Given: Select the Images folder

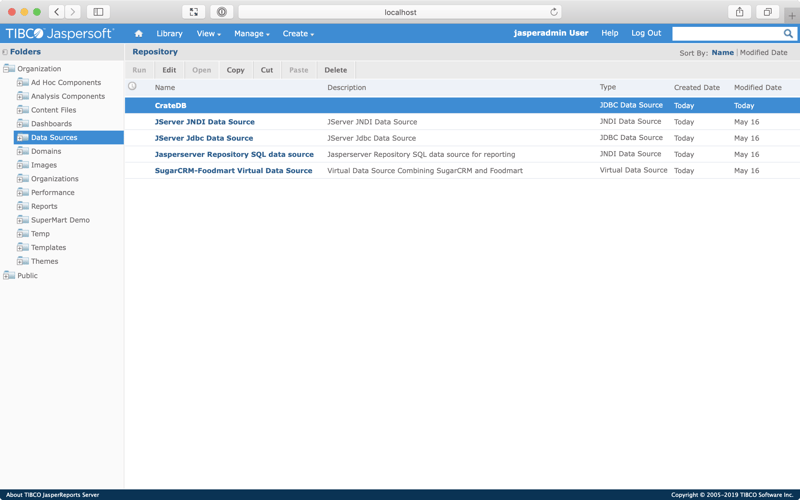Looking at the screenshot, I should (44, 165).
